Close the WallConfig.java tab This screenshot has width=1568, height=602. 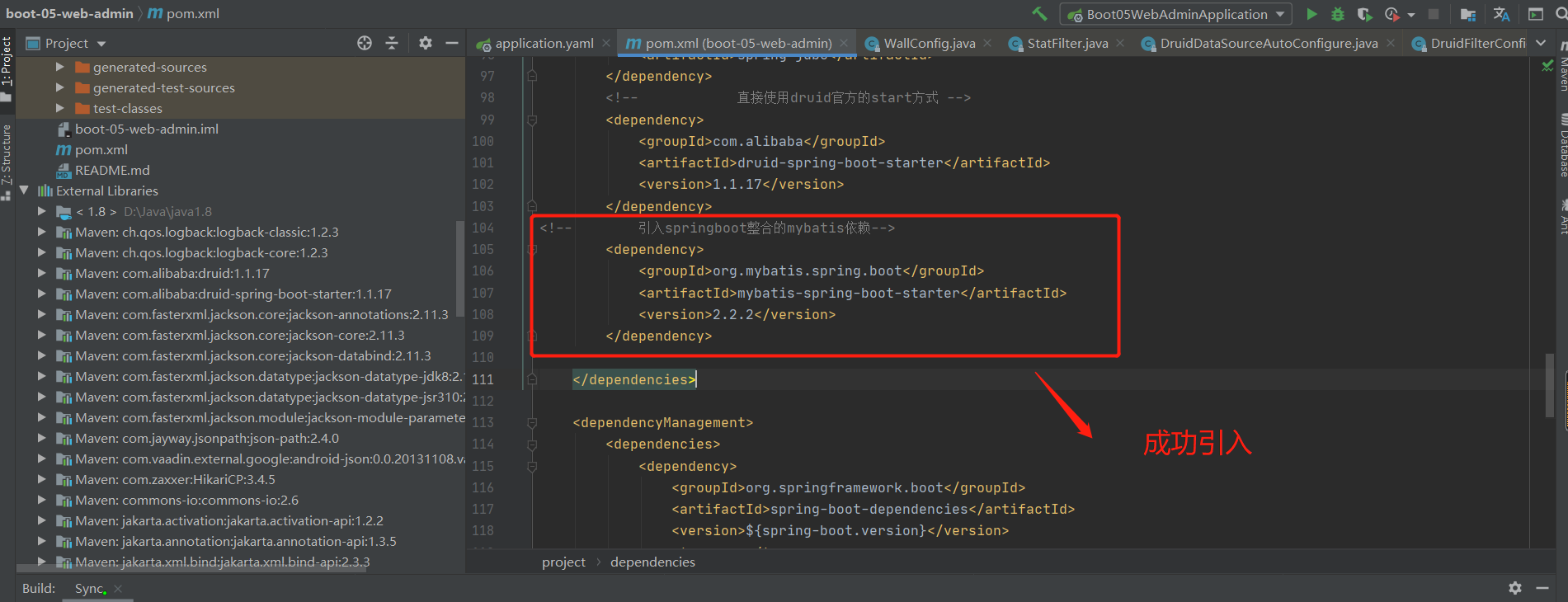click(988, 43)
